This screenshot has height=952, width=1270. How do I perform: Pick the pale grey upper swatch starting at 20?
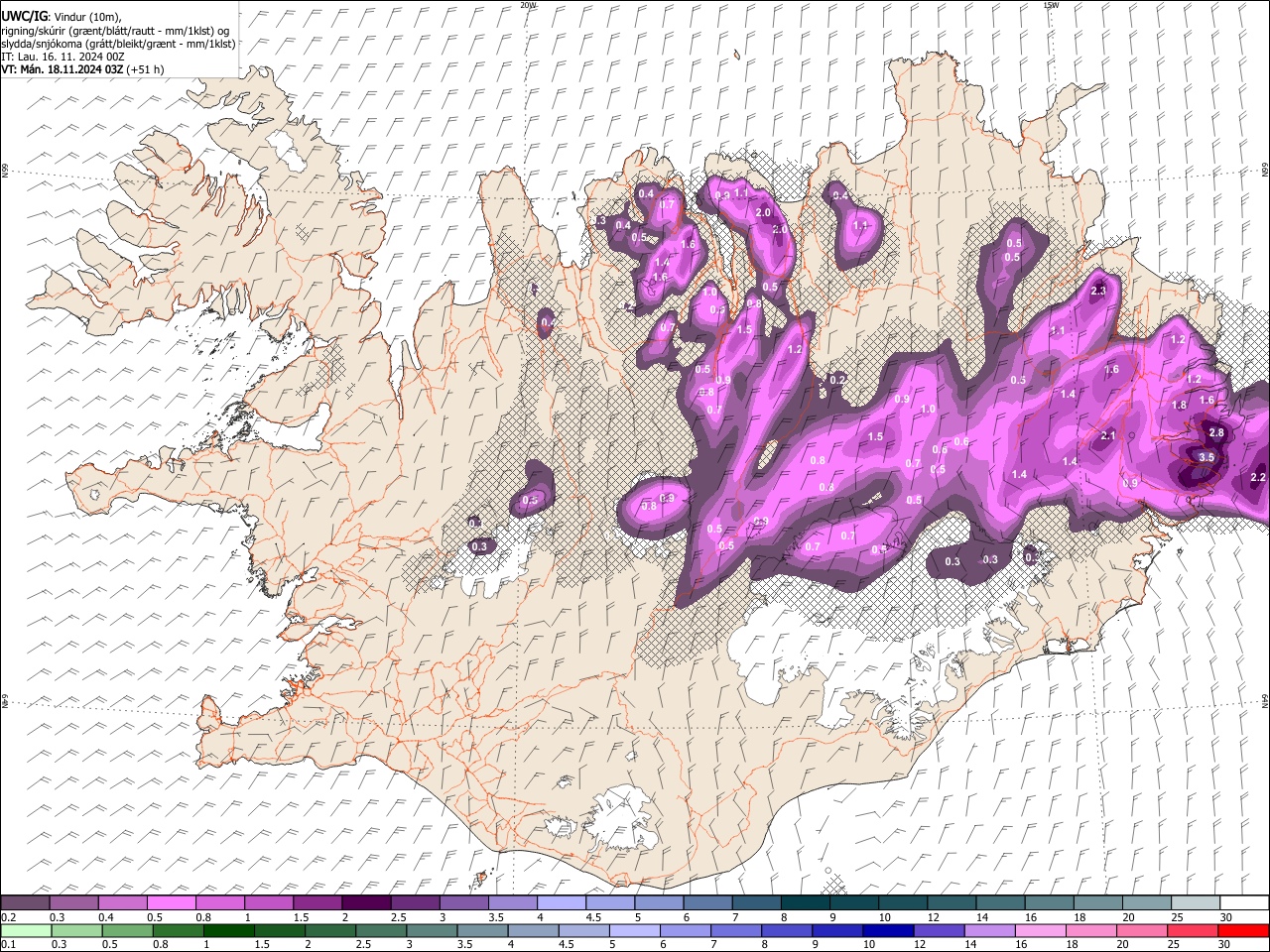pyautogui.click(x=1147, y=903)
